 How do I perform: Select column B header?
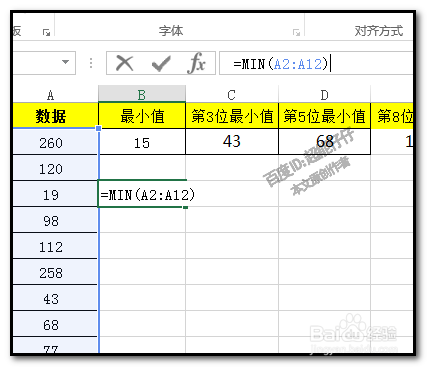(142, 95)
